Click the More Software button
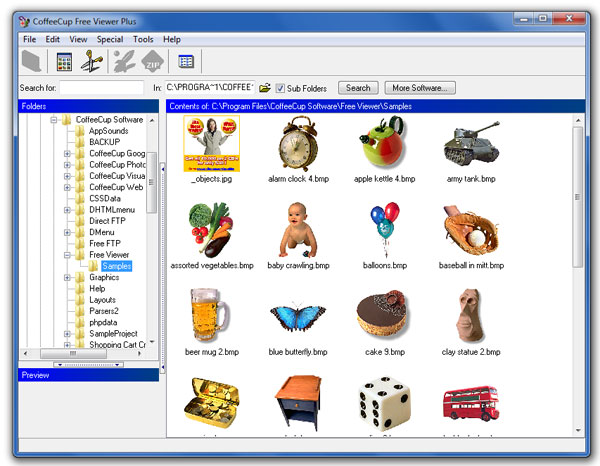This screenshot has height=466, width=600. 422,88
